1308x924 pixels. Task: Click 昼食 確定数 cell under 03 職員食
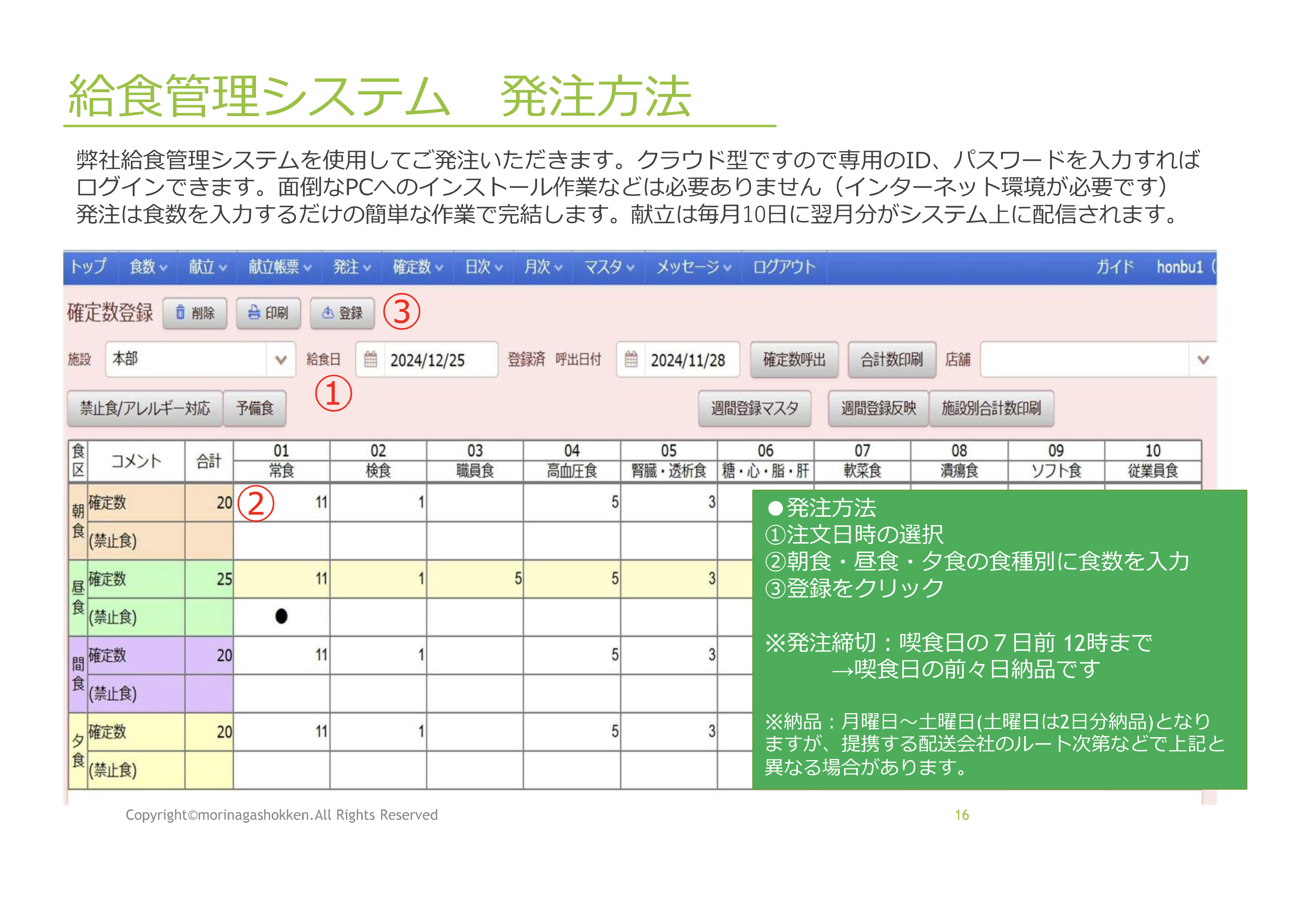coord(475,579)
